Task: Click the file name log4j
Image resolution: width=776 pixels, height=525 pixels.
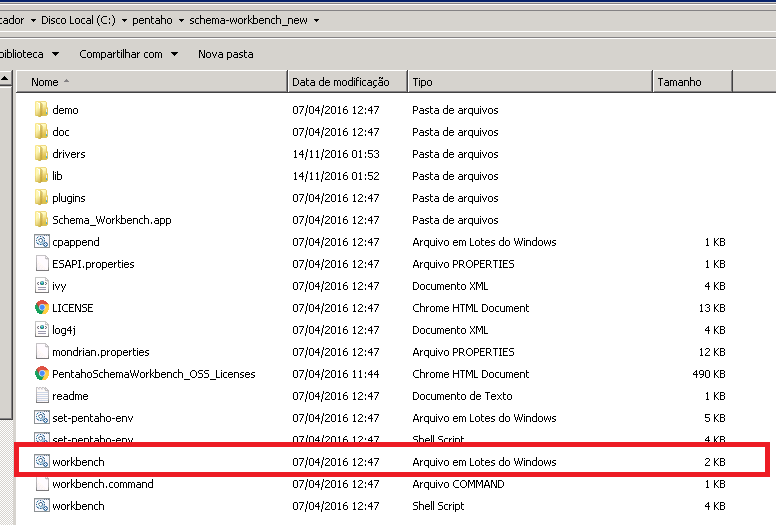Action: click(x=63, y=330)
